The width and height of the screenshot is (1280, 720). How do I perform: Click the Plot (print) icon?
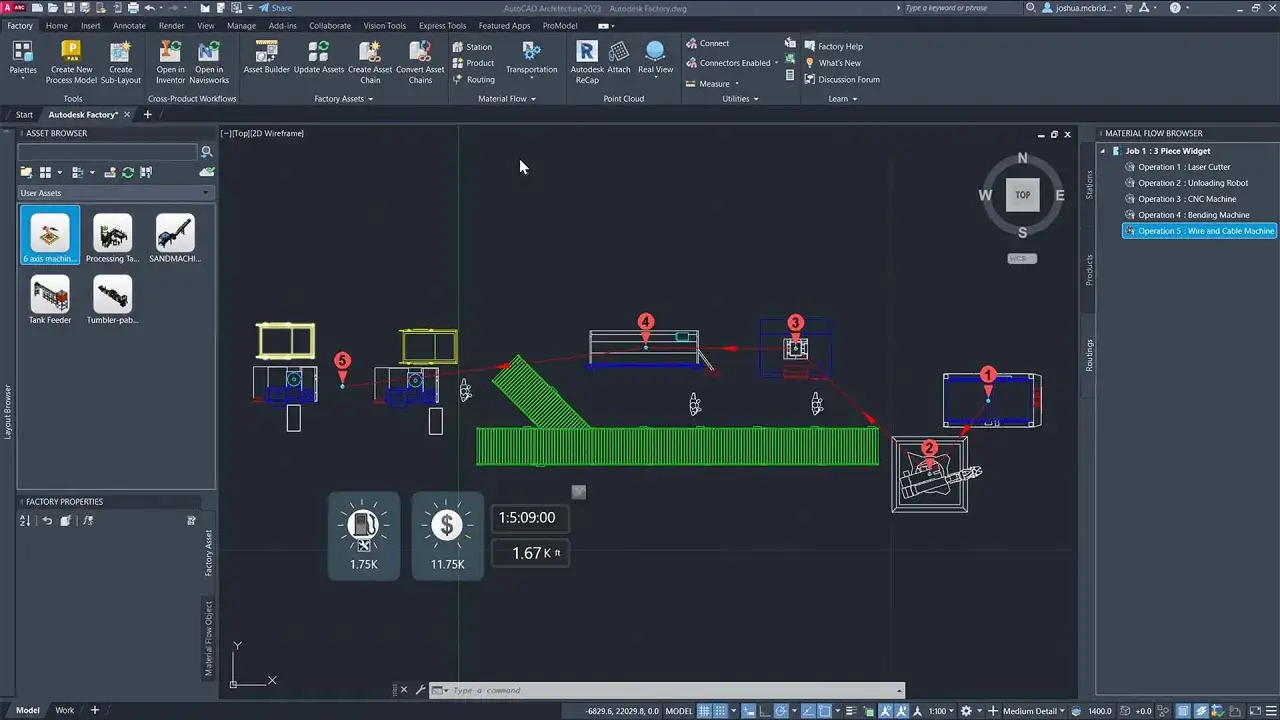point(133,8)
